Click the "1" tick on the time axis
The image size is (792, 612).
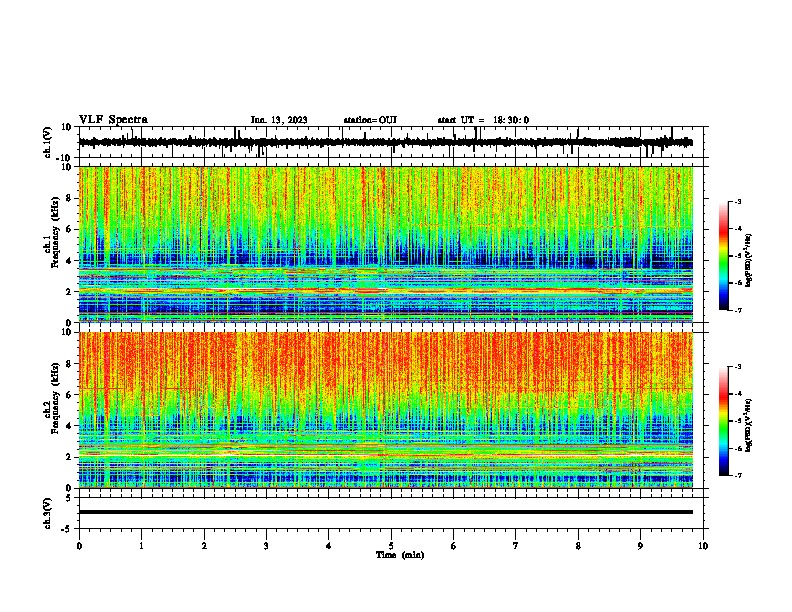point(141,546)
